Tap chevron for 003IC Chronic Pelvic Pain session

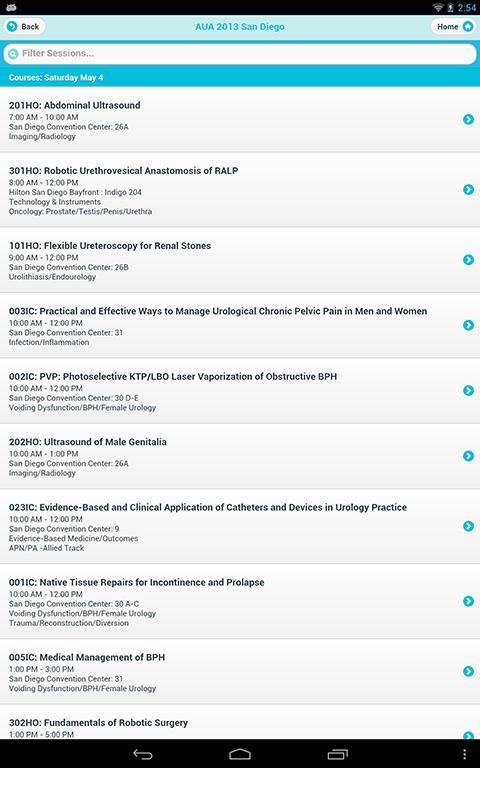468,325
